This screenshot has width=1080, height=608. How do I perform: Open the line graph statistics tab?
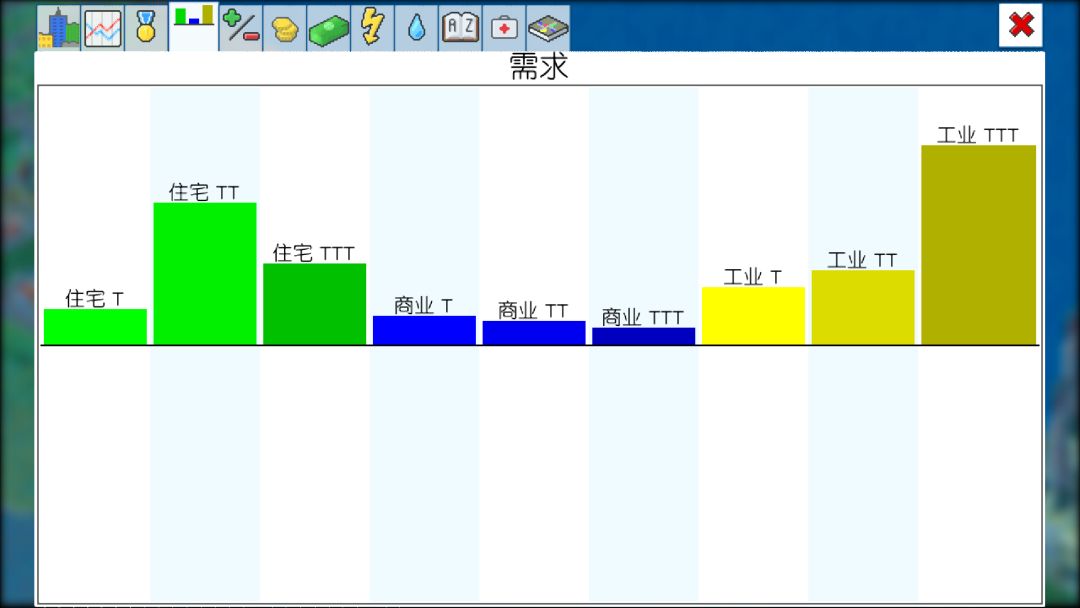103,28
